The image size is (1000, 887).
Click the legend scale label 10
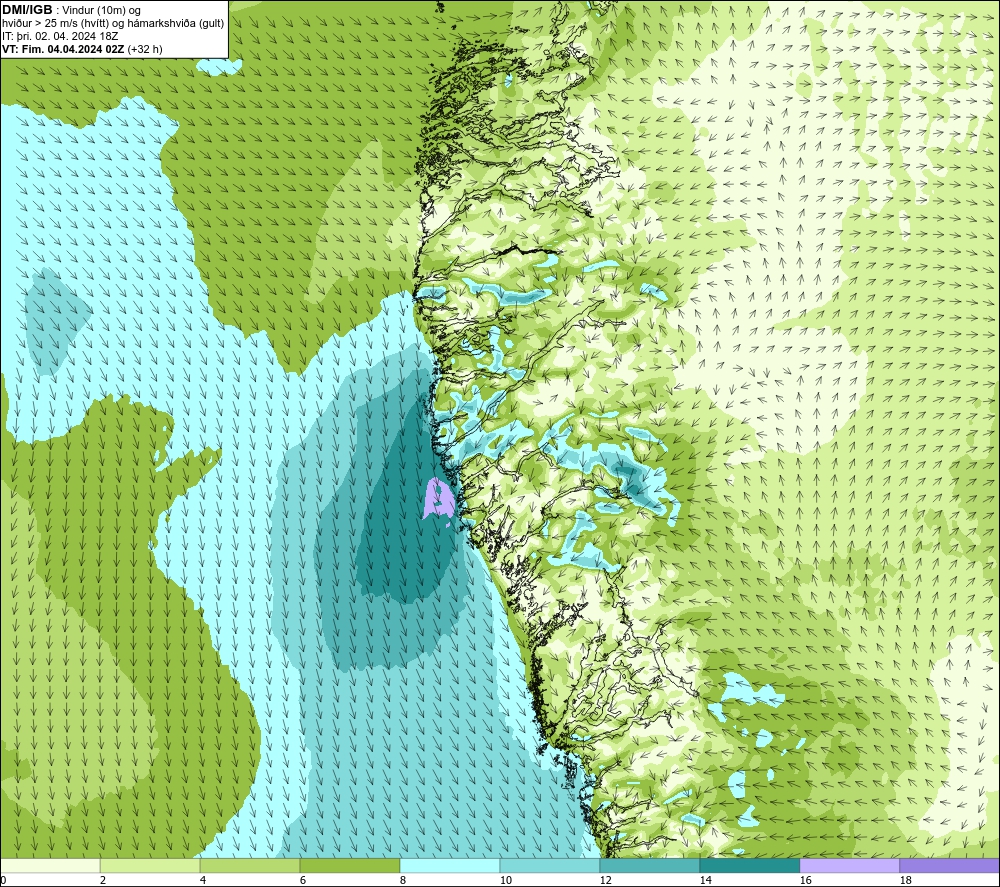pyautogui.click(x=505, y=881)
